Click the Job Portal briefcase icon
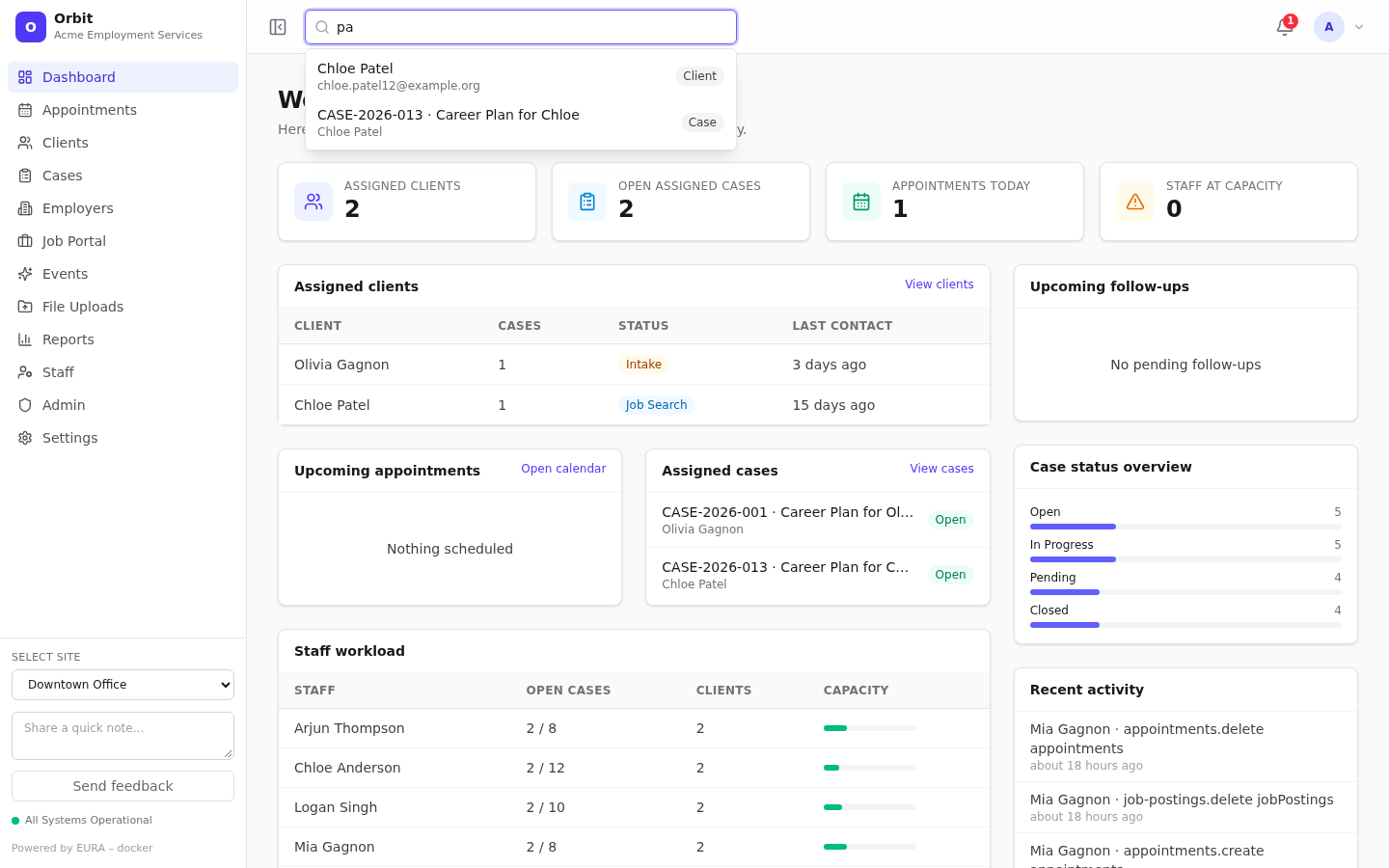The image size is (1389, 868). [25, 241]
